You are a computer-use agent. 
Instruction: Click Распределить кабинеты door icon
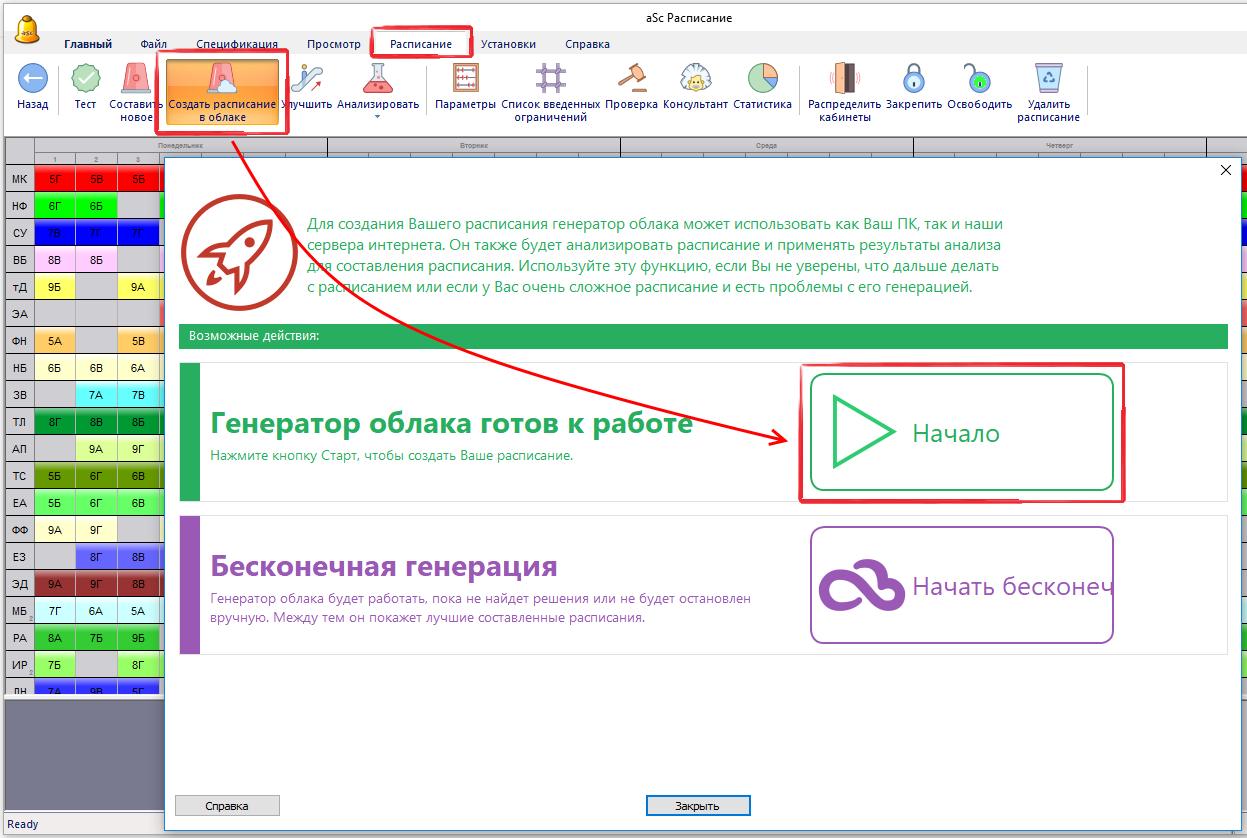844,80
